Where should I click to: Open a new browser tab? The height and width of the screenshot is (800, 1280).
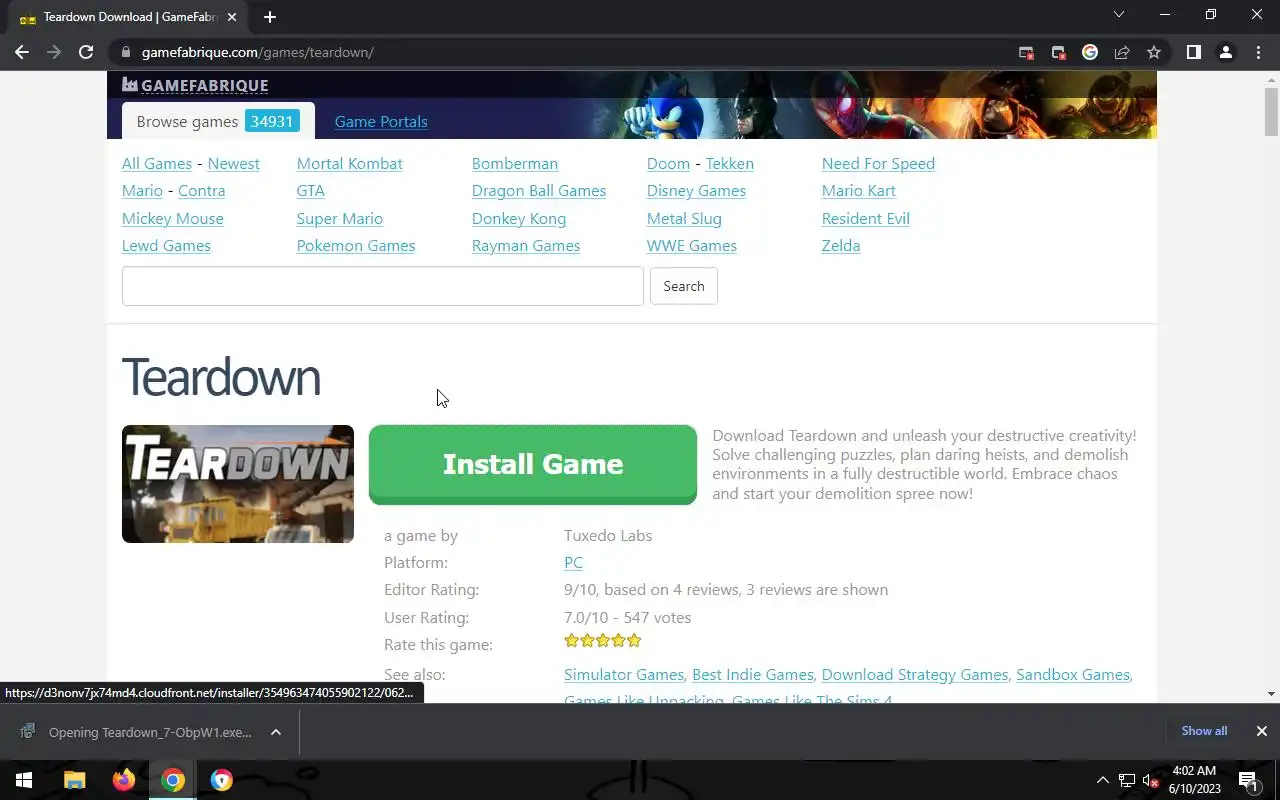(270, 17)
